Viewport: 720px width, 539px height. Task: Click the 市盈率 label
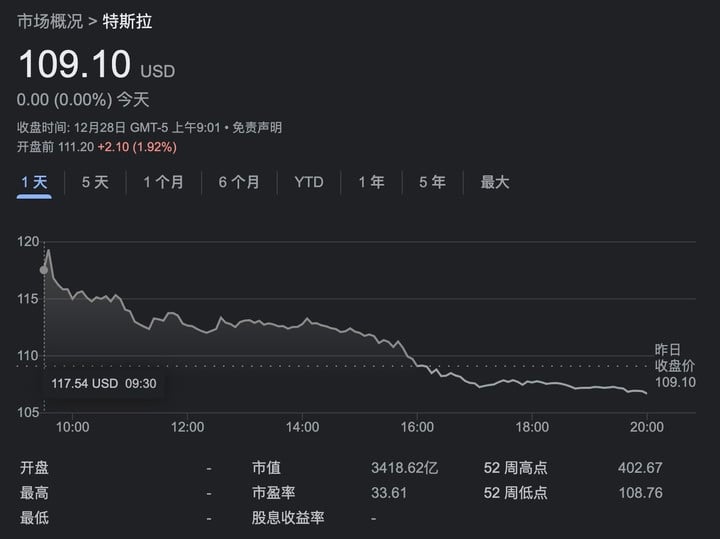pos(273,493)
